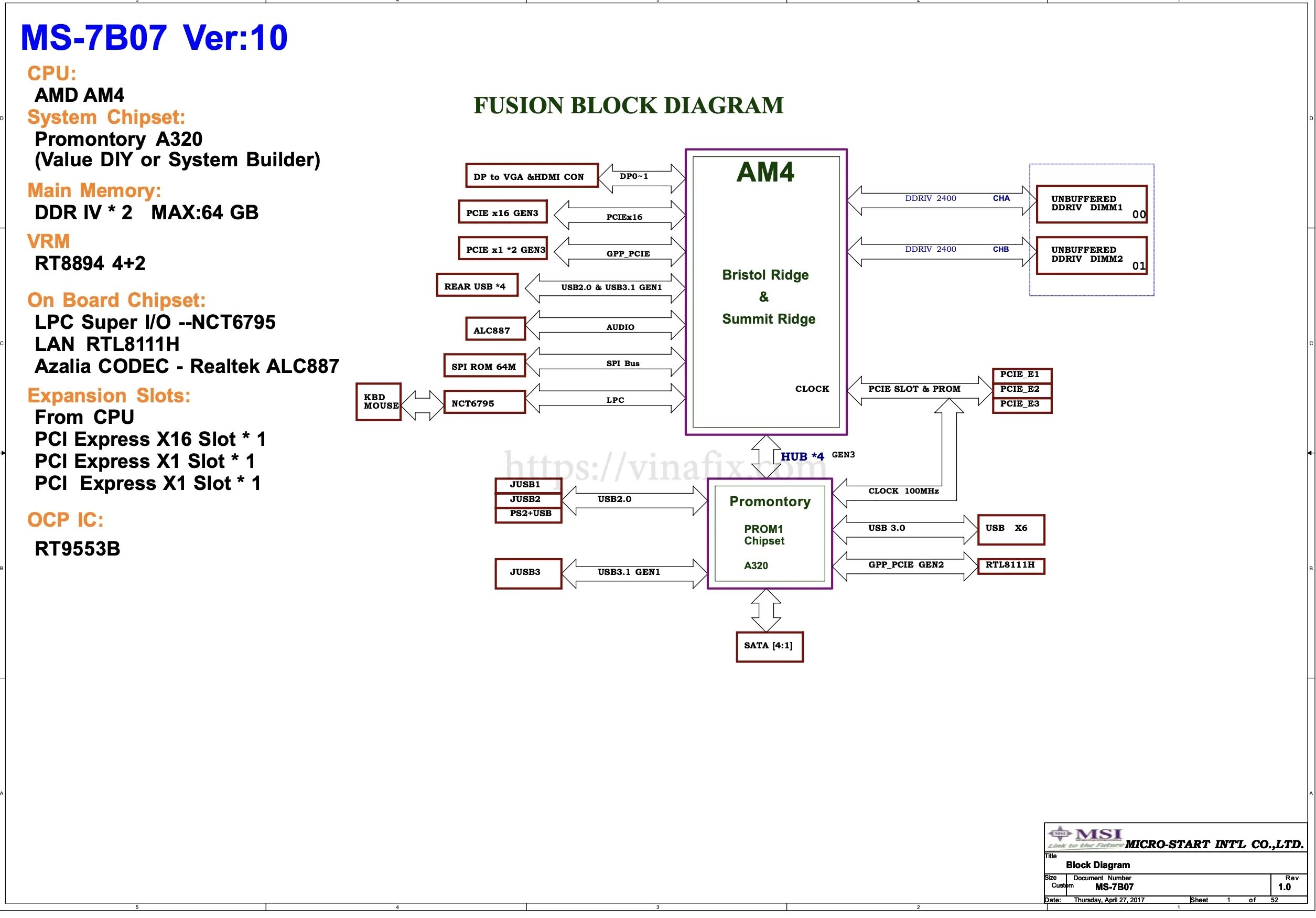
Task: Select the NCT6795 Super I/O block
Action: click(484, 402)
